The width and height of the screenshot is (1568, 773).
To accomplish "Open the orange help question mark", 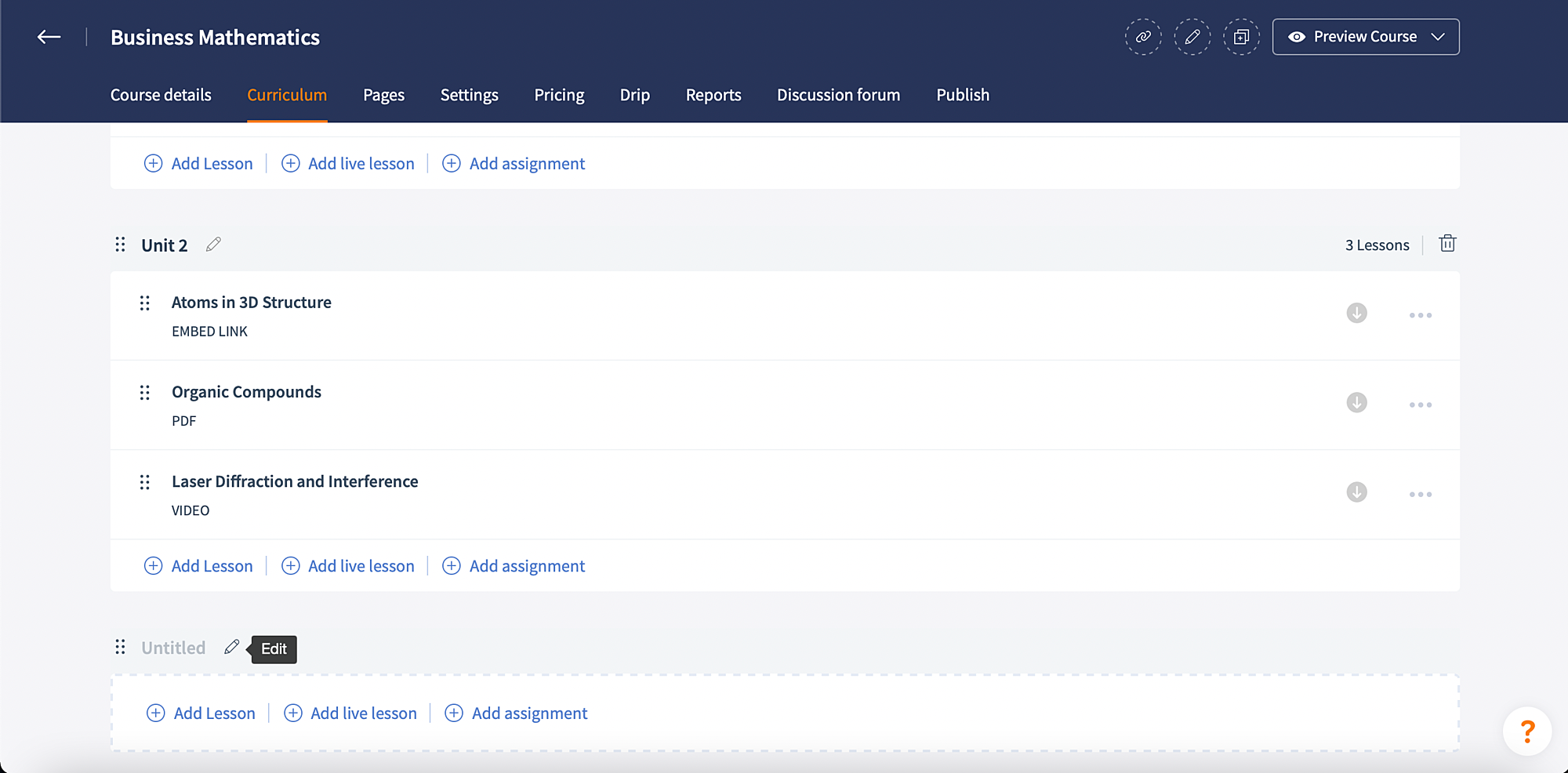I will [x=1526, y=731].
